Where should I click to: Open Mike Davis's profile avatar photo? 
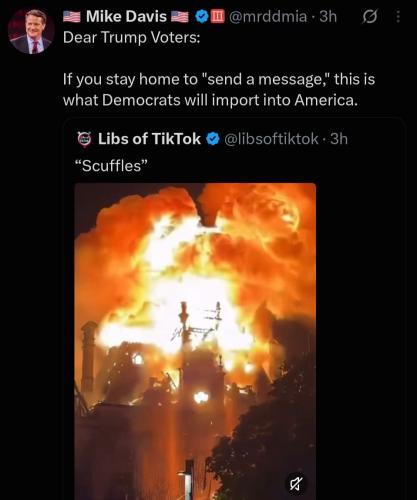[31, 31]
